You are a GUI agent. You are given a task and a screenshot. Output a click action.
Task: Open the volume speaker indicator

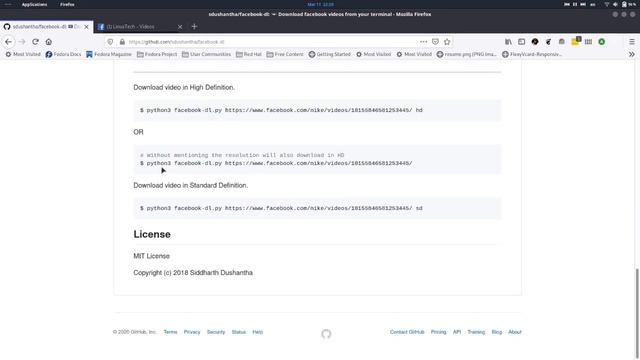615,4
